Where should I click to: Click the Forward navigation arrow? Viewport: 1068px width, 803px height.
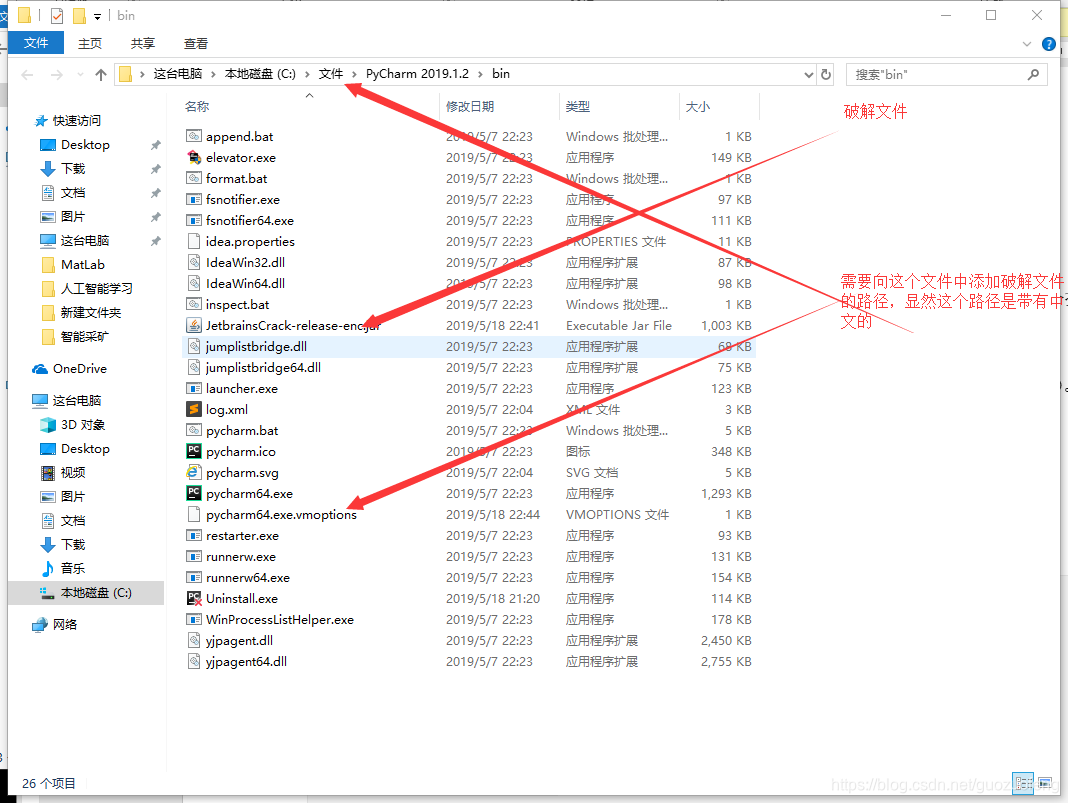point(57,75)
